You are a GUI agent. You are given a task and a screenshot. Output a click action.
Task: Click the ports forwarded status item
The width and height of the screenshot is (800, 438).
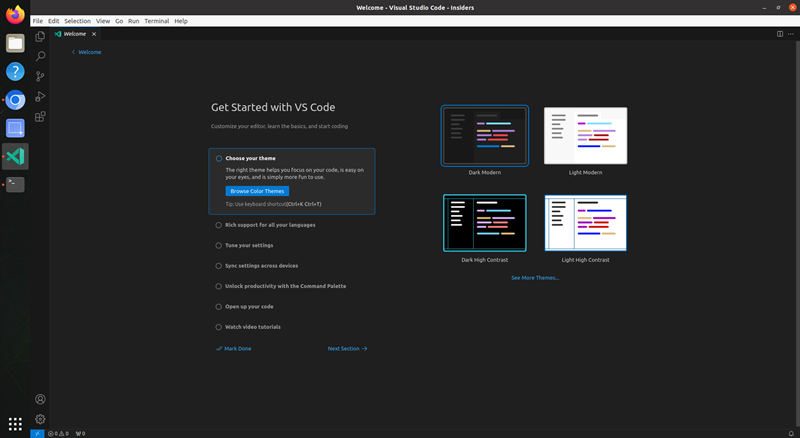(80, 433)
